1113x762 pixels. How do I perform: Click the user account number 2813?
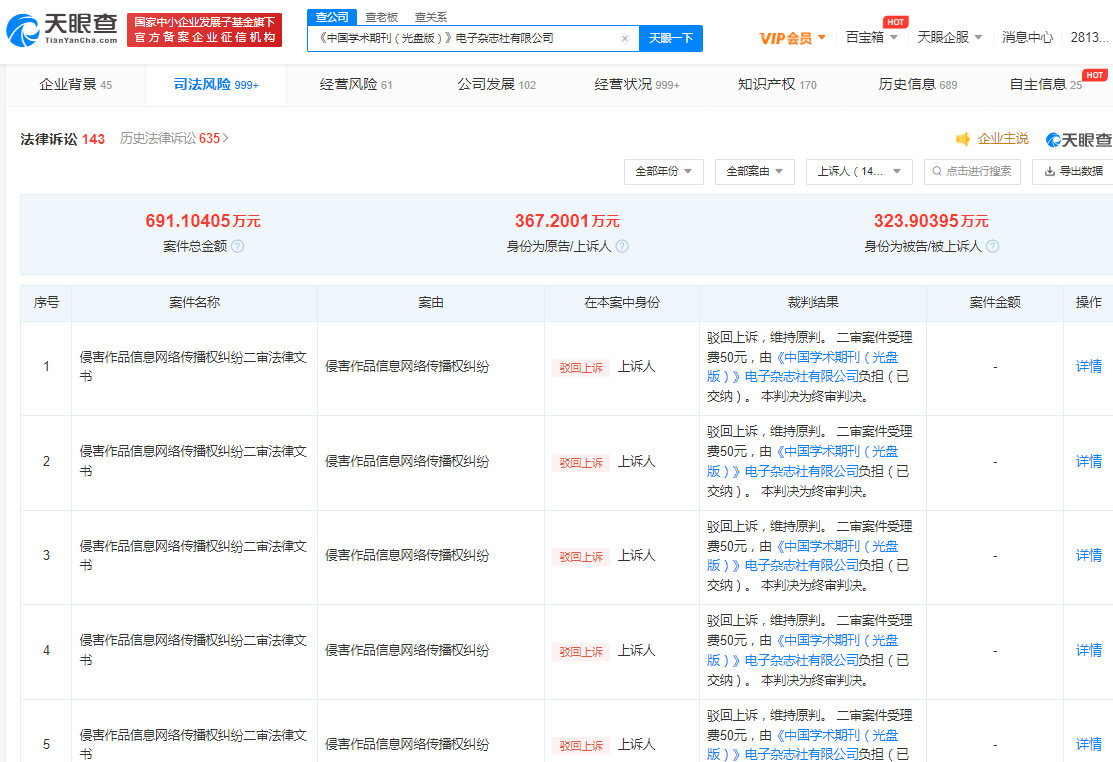[x=1090, y=37]
